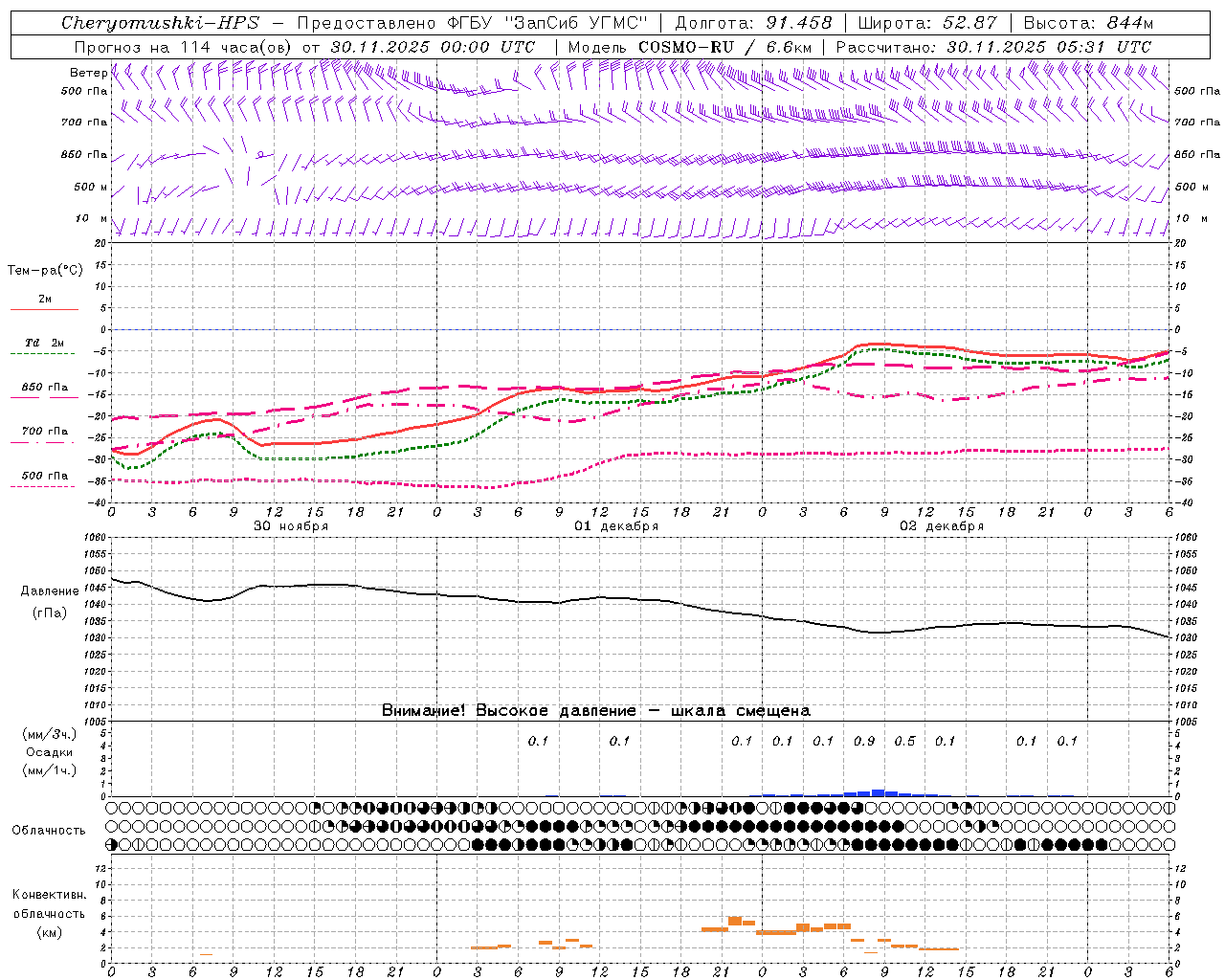1225x980 pixels.
Task: Click the tallest blue precipitation bar
Action: point(878,792)
